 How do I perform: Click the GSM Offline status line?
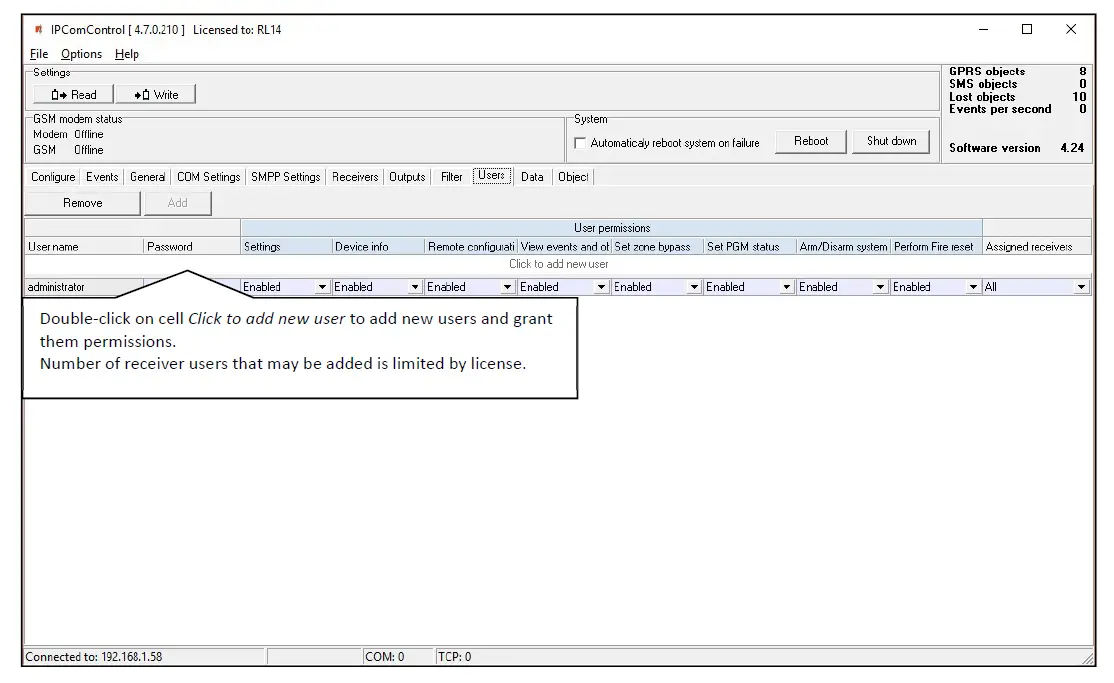[x=68, y=150]
